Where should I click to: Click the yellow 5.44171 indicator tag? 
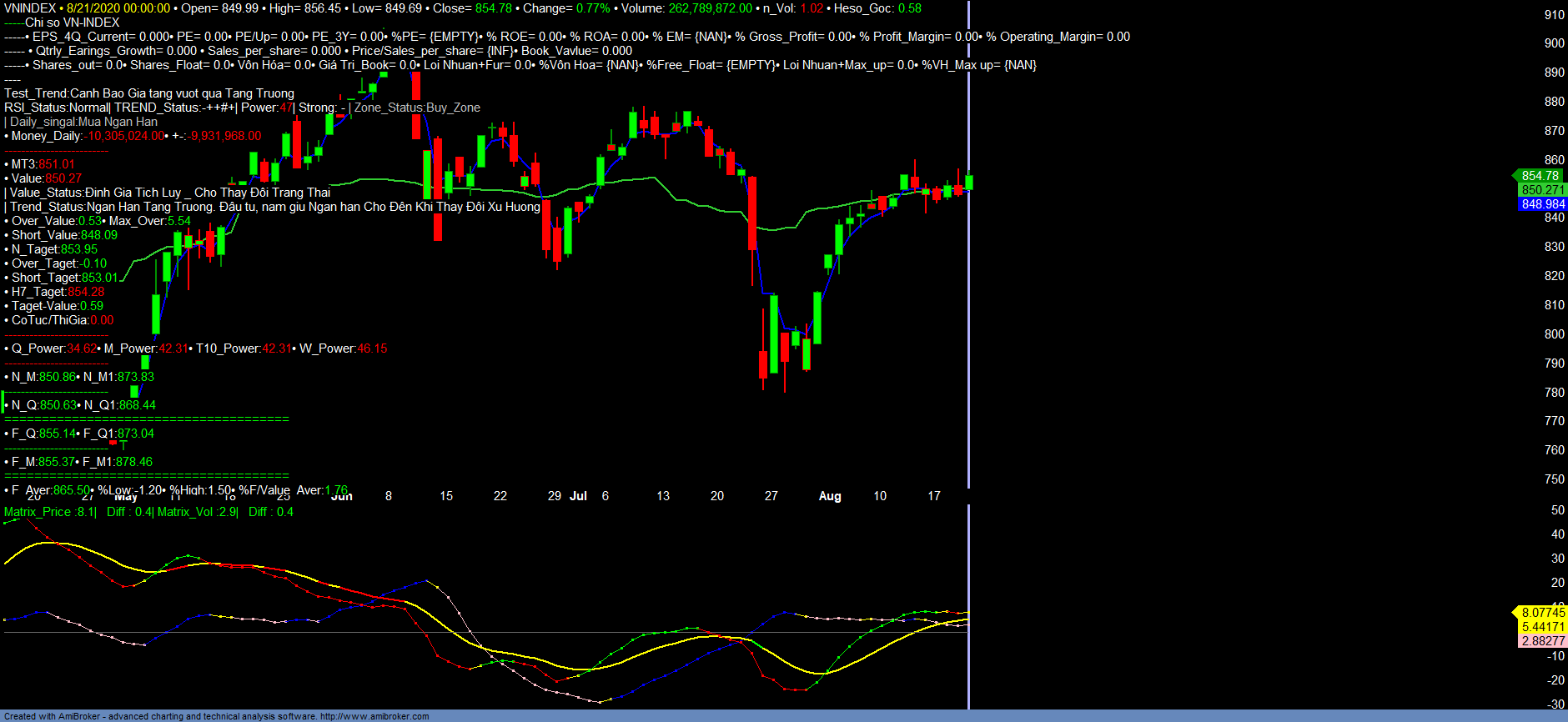1542,627
